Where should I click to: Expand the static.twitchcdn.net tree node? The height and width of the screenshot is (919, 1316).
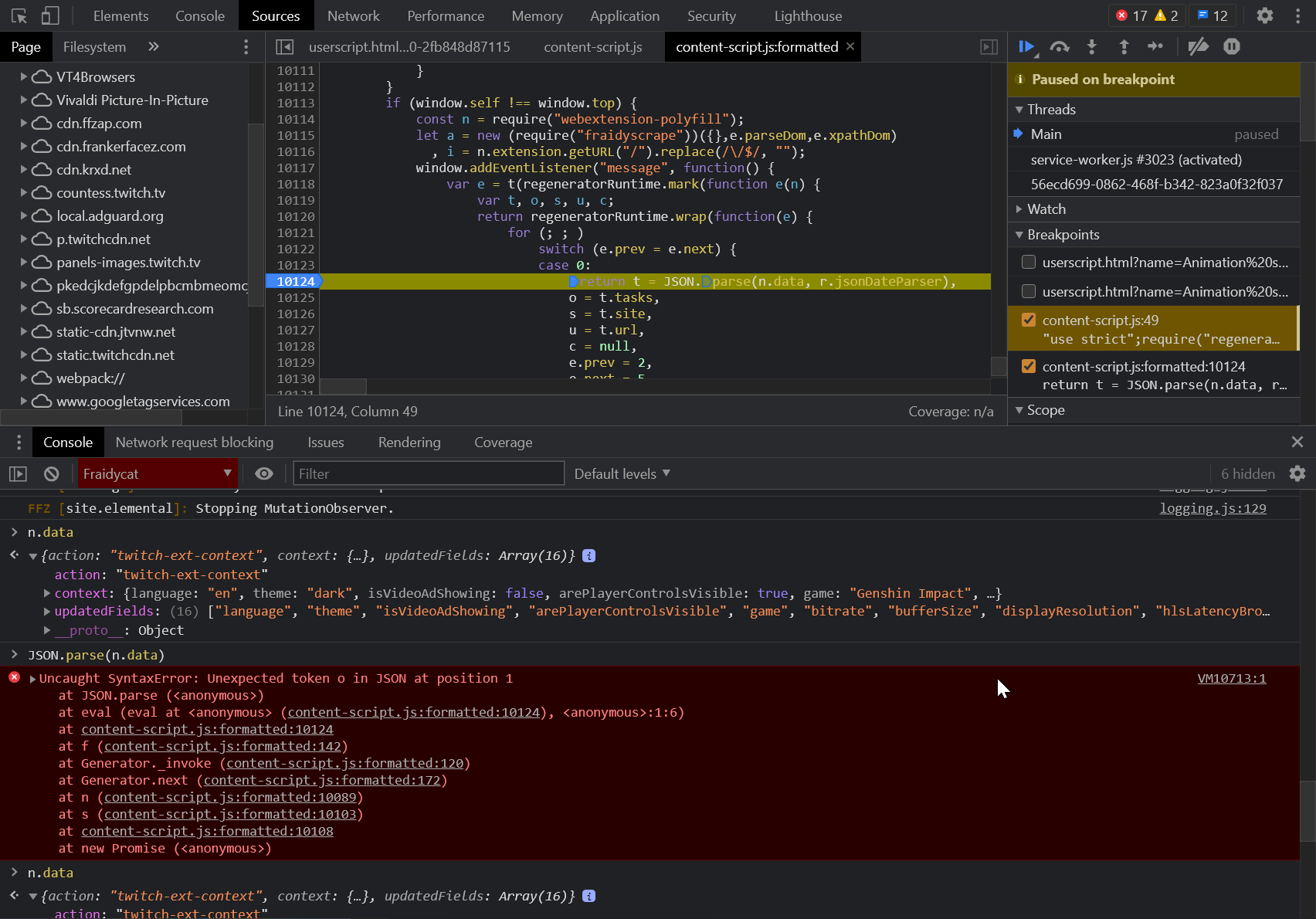(x=24, y=355)
